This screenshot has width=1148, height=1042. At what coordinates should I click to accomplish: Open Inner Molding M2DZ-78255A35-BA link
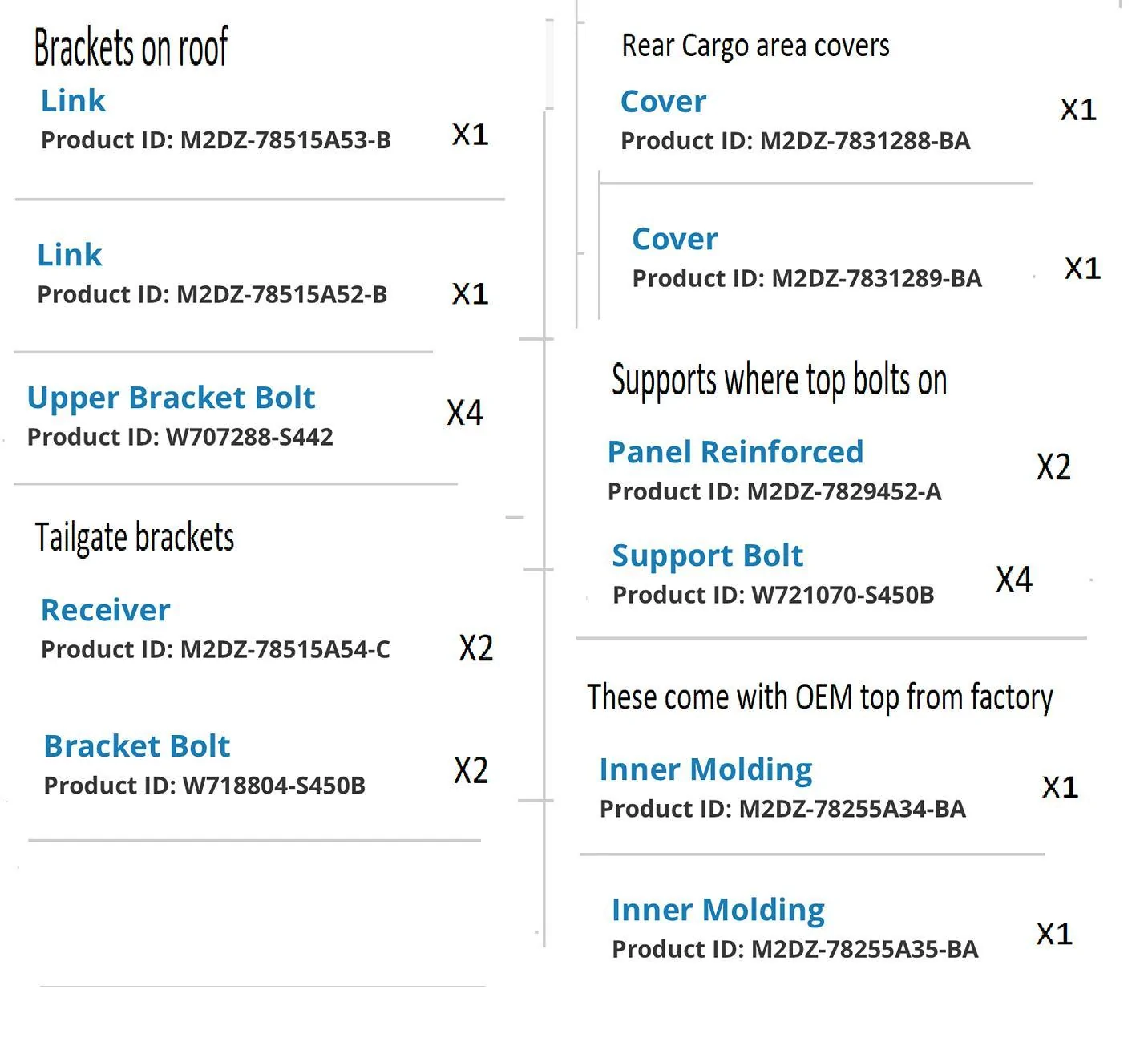[717, 910]
